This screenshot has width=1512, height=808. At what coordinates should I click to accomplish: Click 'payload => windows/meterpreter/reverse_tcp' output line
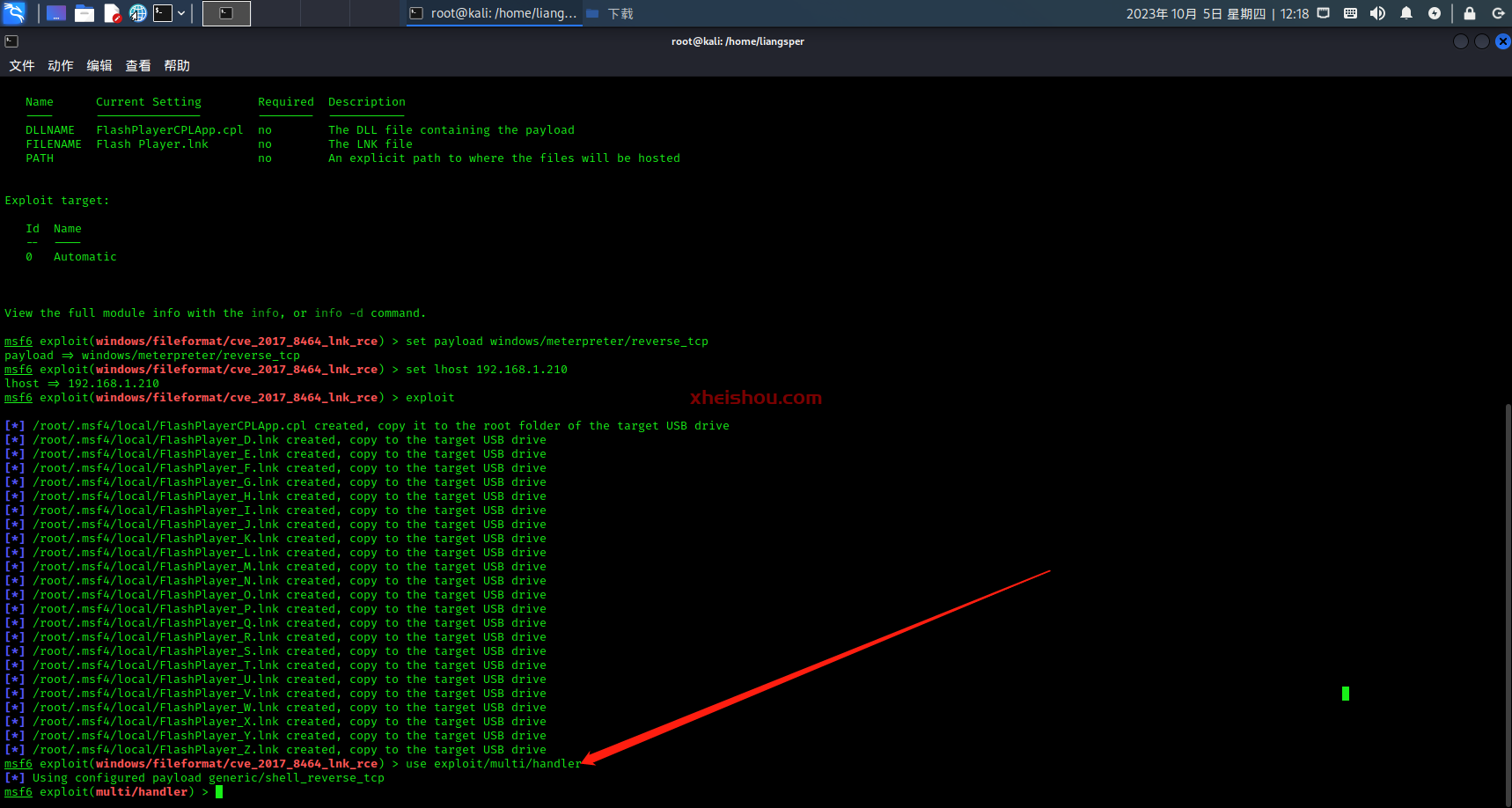click(152, 356)
